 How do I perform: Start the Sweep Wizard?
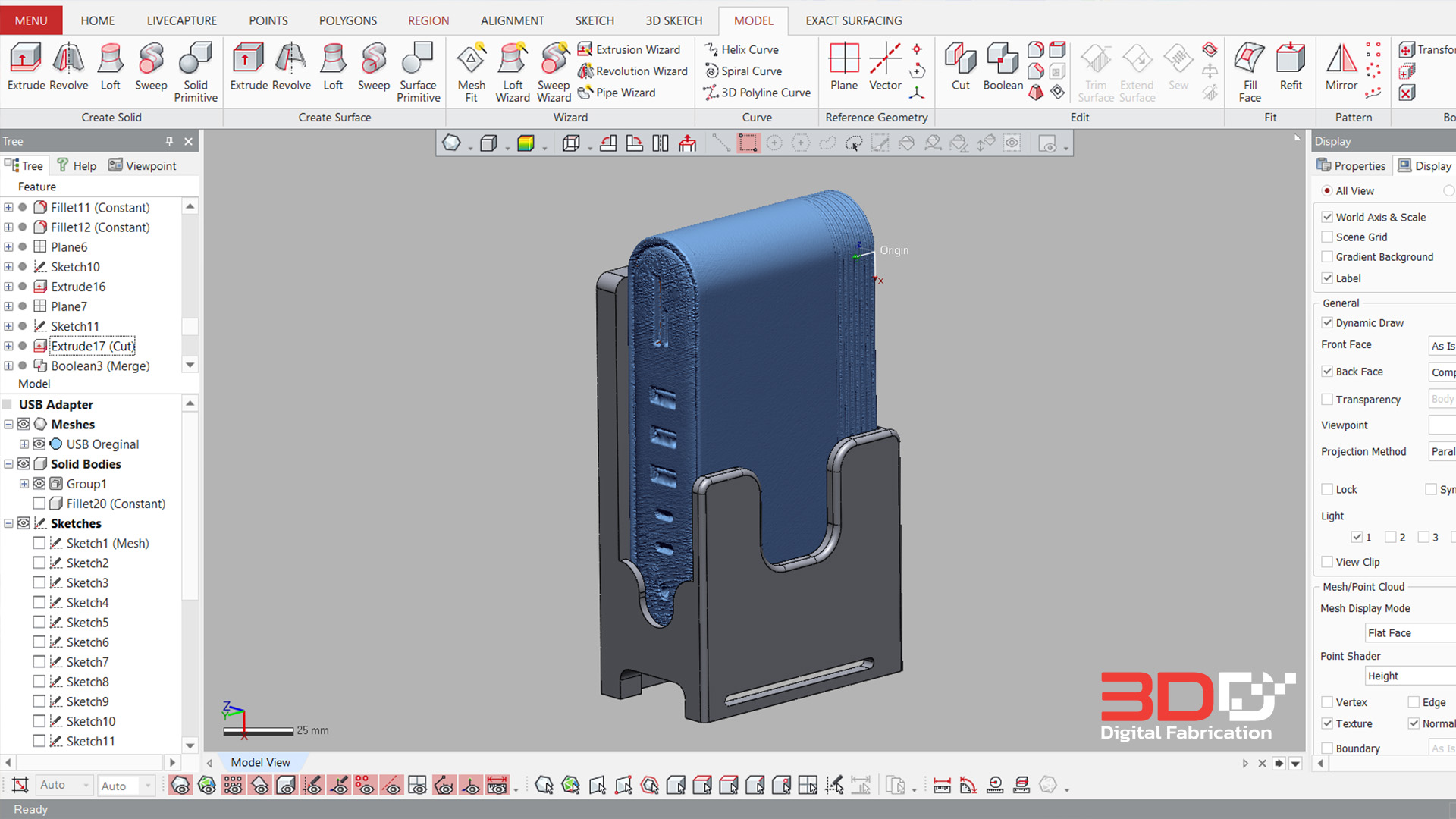pyautogui.click(x=554, y=72)
